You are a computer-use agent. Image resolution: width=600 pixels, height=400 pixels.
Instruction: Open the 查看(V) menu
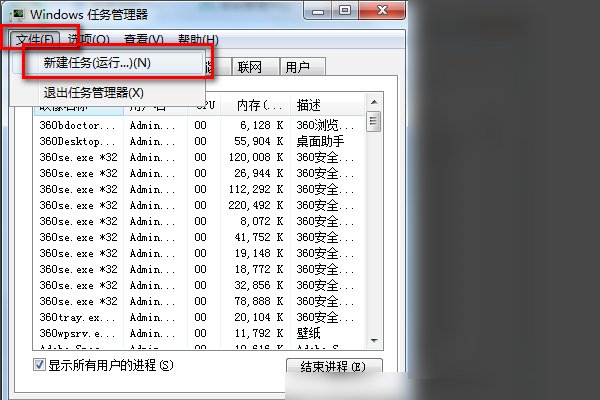[143, 39]
